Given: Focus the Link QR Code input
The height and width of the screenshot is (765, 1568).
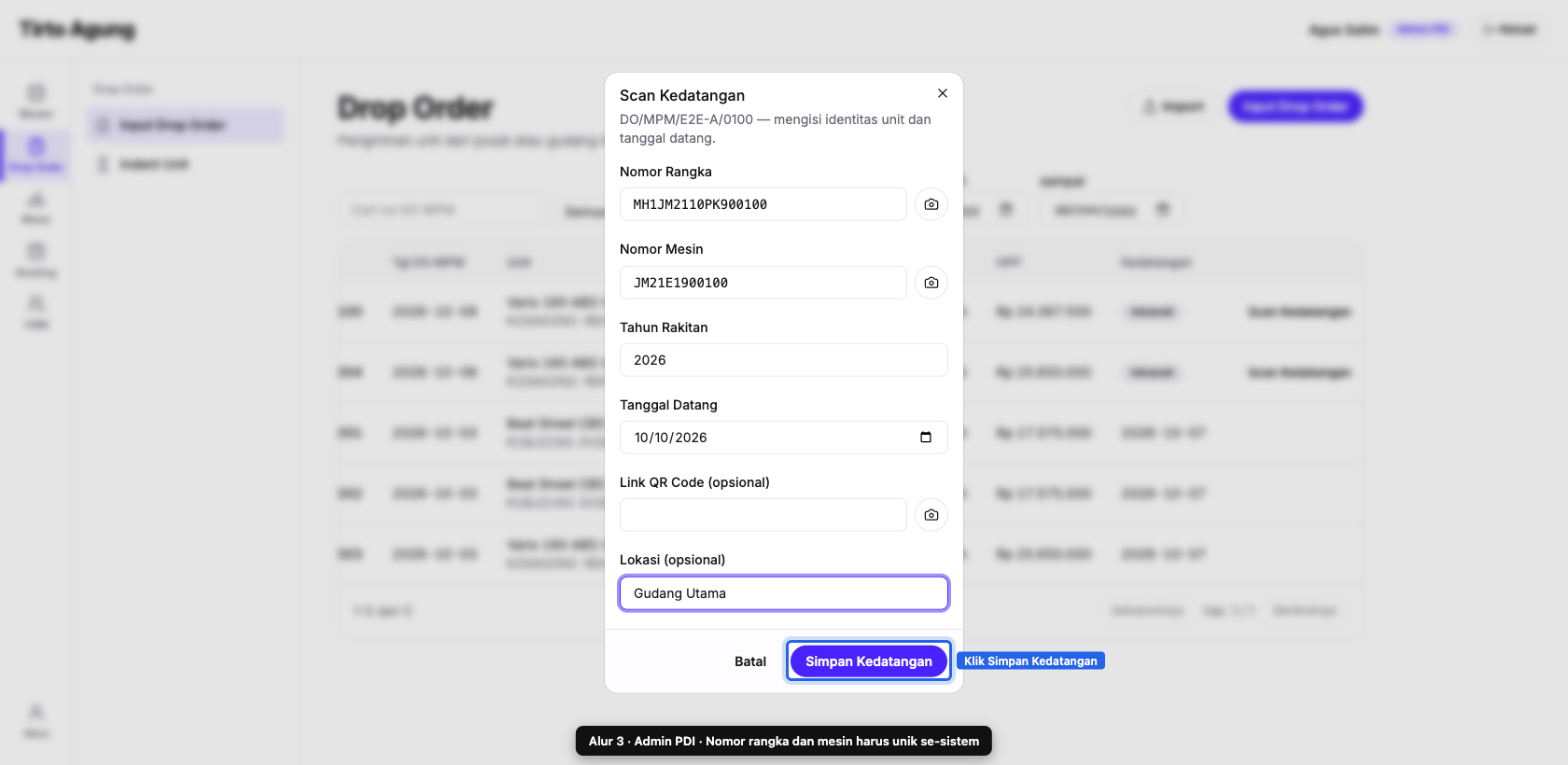Looking at the screenshot, I should click(x=763, y=515).
